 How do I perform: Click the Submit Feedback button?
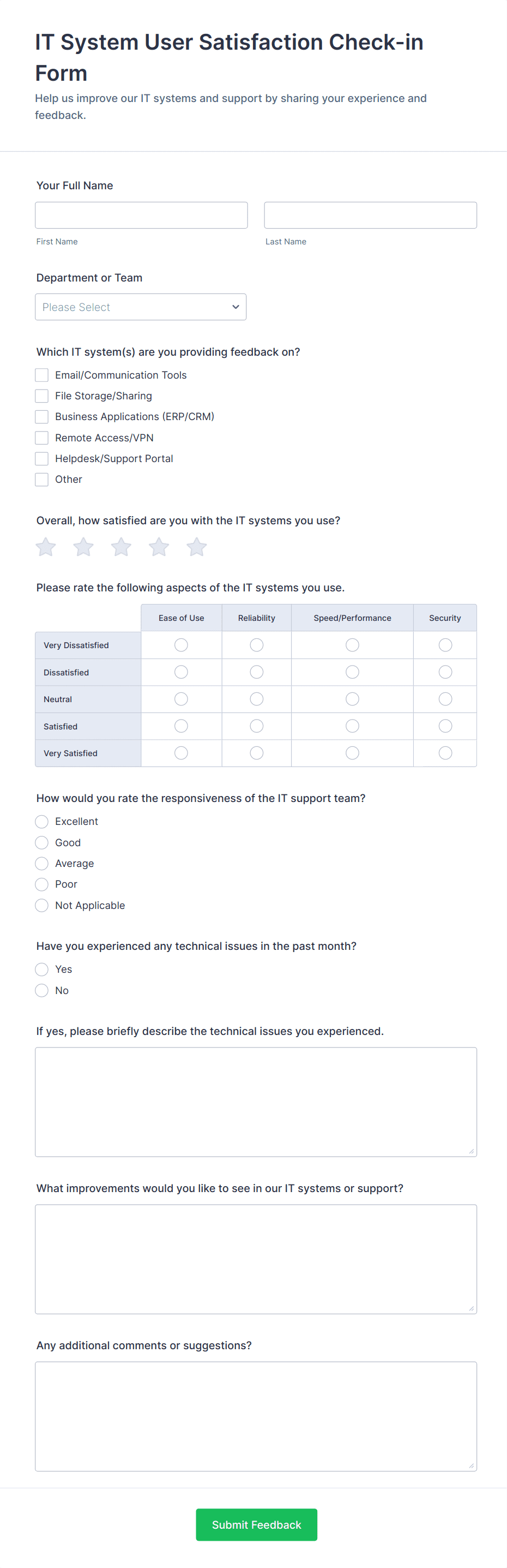pyautogui.click(x=256, y=1524)
